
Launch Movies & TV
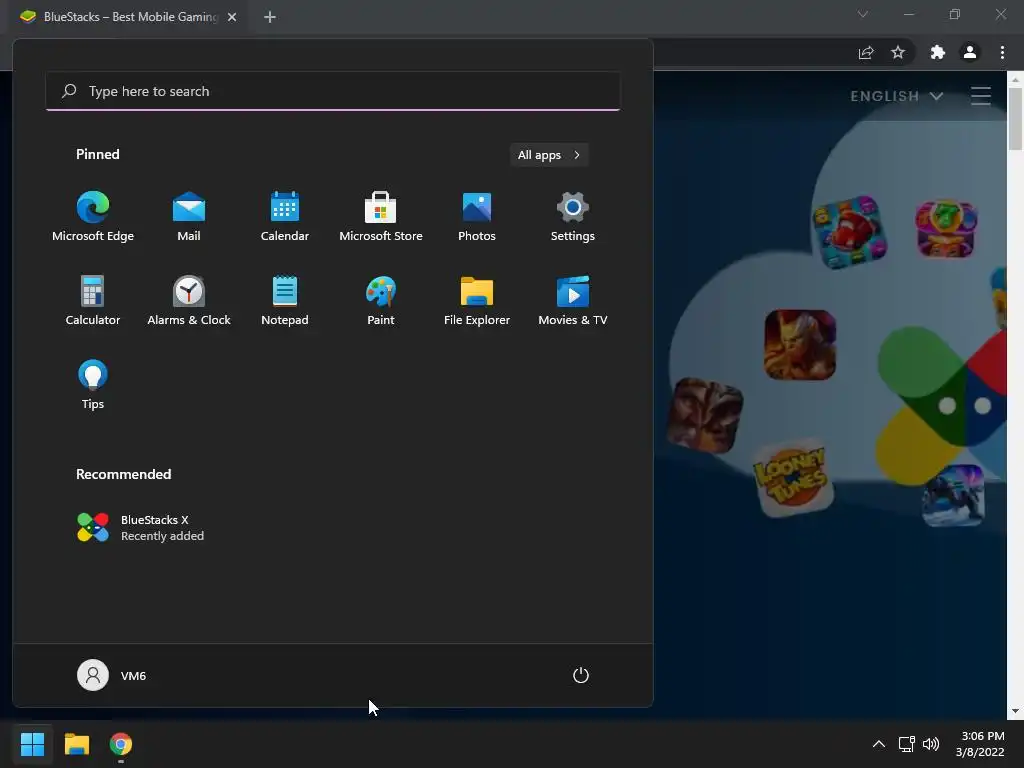click(x=573, y=300)
